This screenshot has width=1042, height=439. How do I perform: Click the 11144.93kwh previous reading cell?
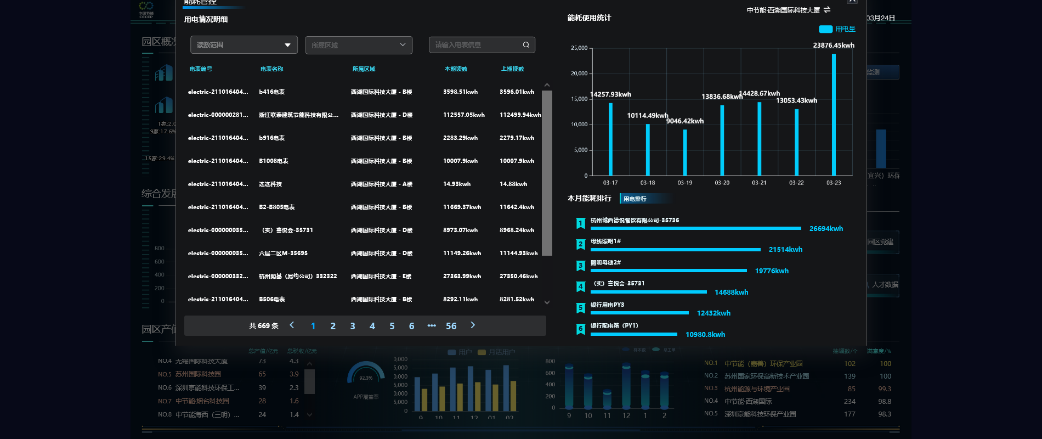coord(518,253)
